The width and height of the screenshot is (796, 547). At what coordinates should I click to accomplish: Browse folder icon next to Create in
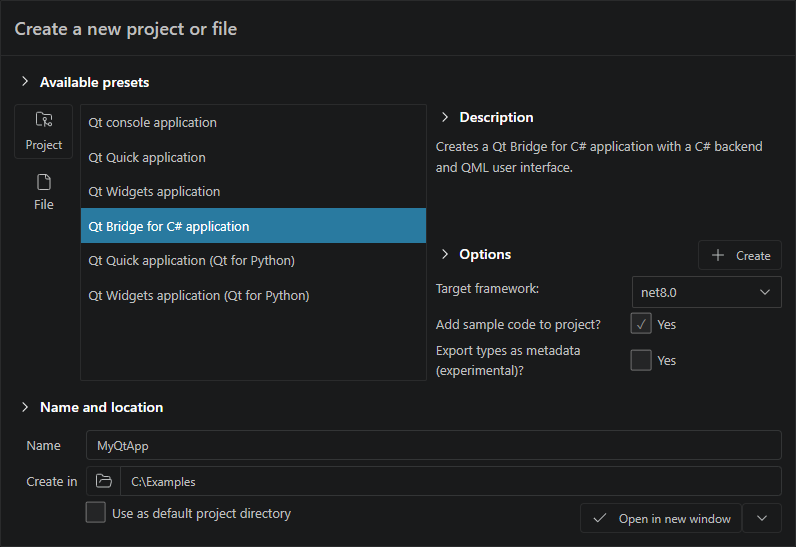click(x=104, y=481)
